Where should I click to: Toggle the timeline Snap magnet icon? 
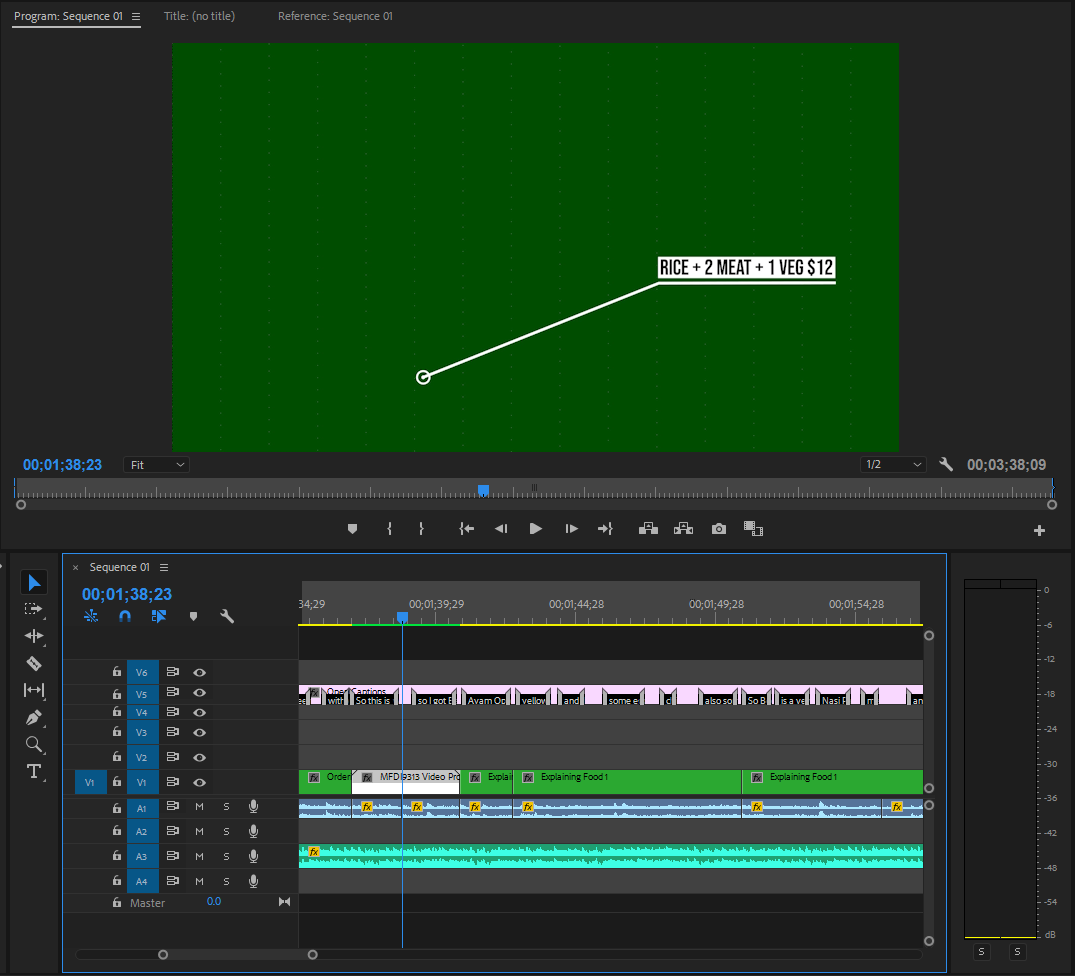point(125,616)
